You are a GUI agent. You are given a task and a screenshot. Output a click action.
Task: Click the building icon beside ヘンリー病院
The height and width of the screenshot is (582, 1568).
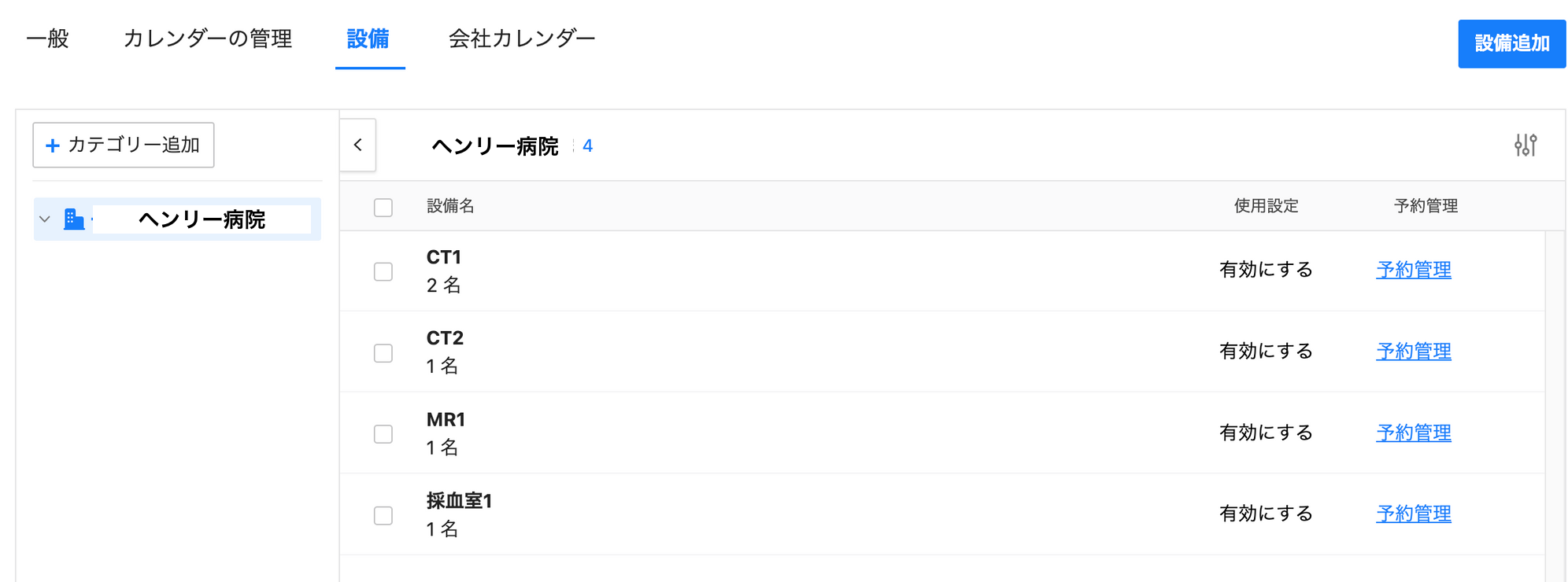click(x=74, y=219)
